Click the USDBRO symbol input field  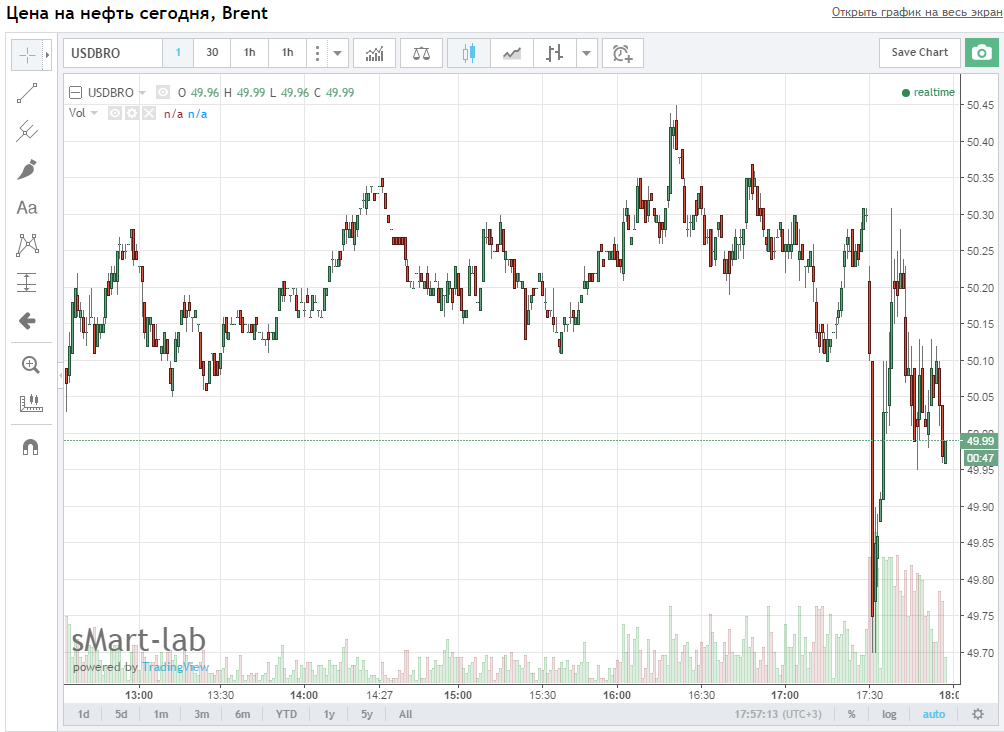pos(113,53)
